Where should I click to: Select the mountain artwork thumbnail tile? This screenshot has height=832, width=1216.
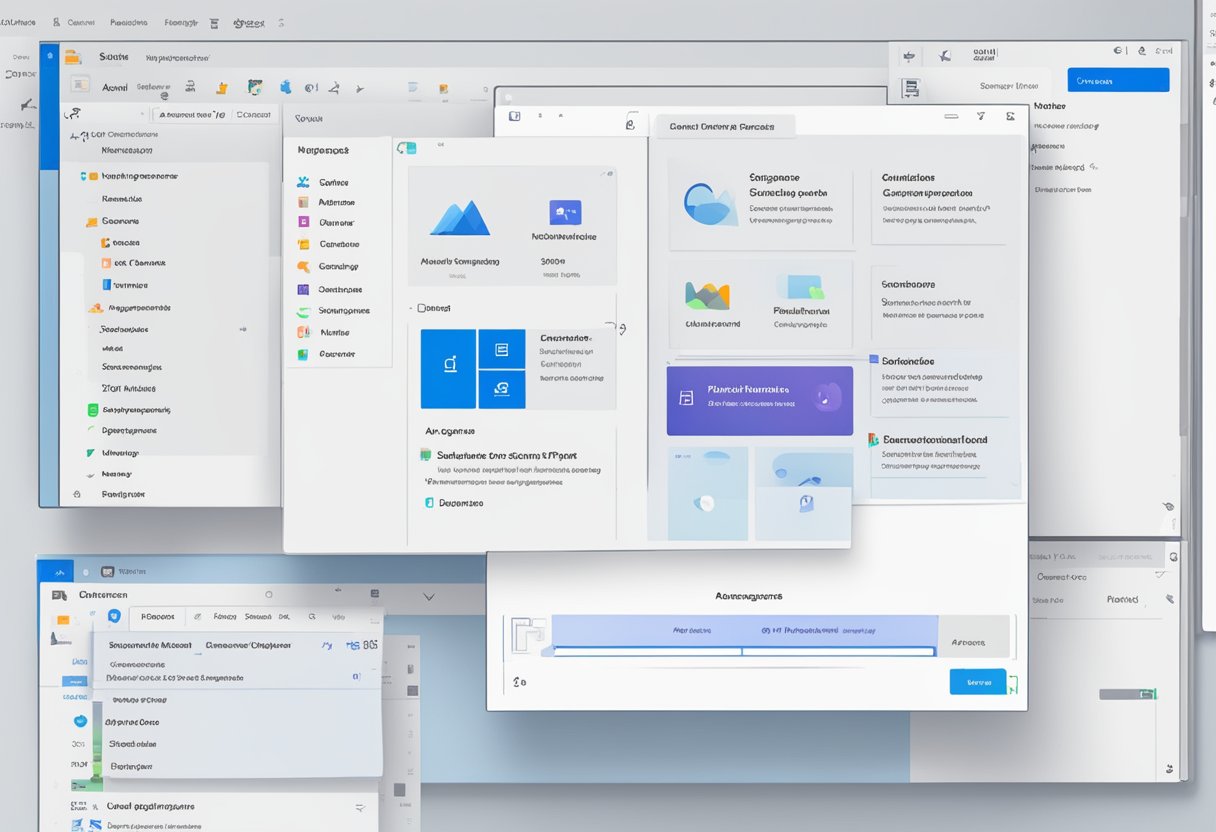pyautogui.click(x=460, y=218)
